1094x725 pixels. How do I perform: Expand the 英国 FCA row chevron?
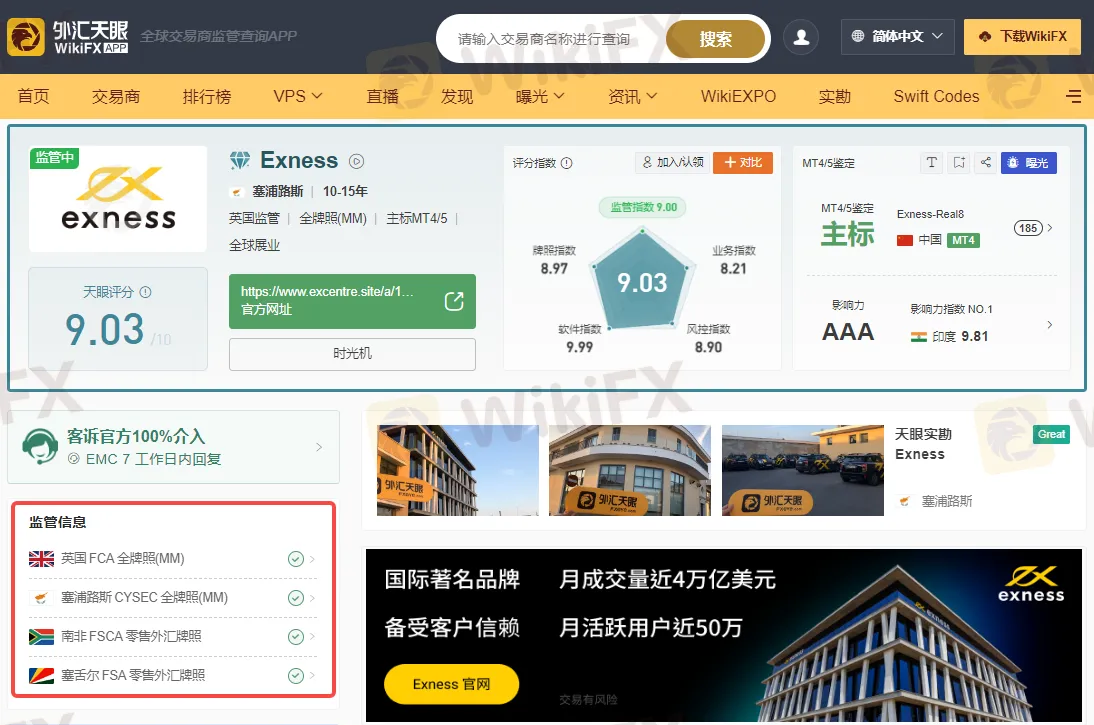point(312,559)
